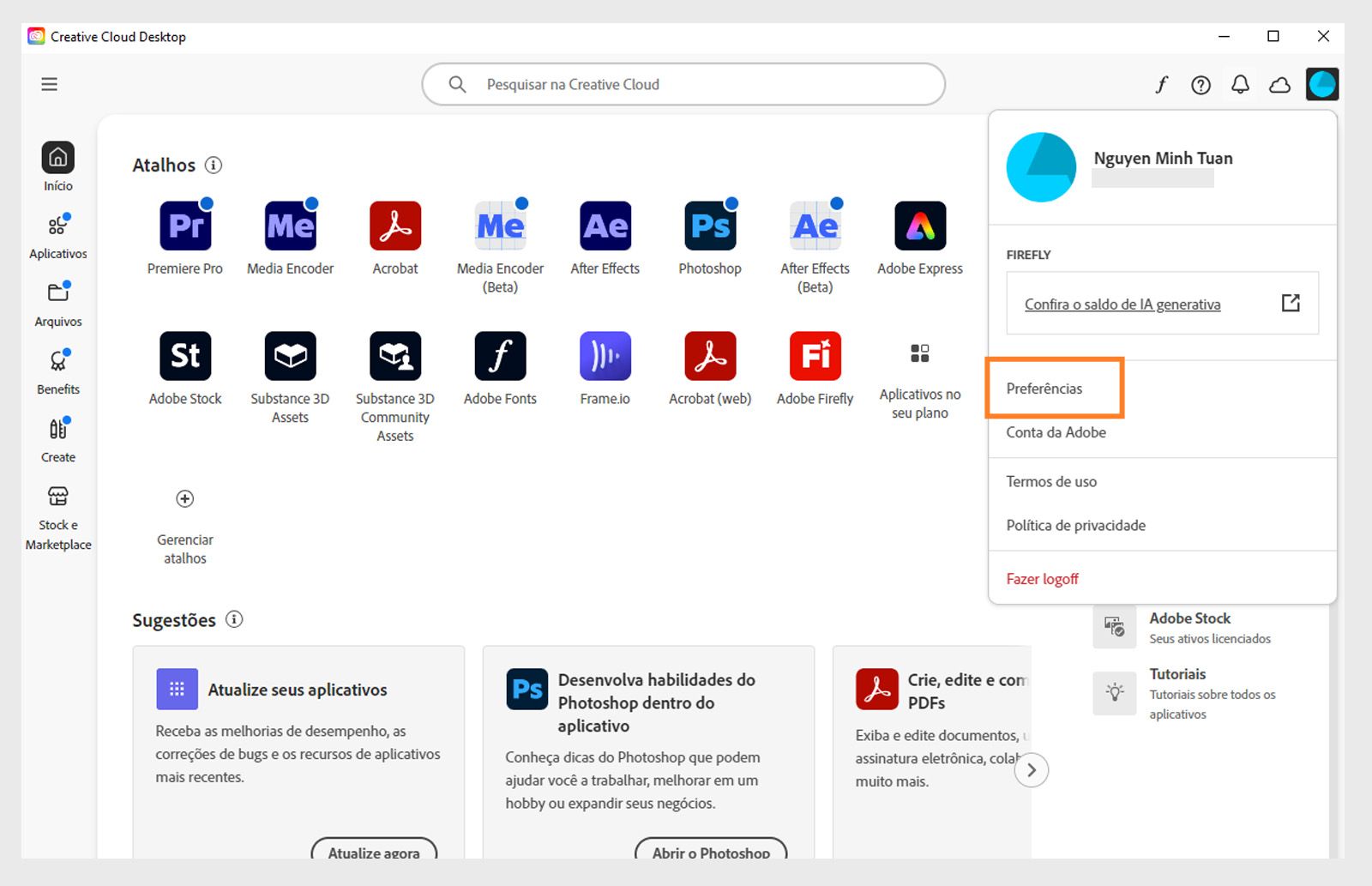The height and width of the screenshot is (886, 1372).
Task: Open Adobe Firefly shortcut
Action: tap(814, 356)
